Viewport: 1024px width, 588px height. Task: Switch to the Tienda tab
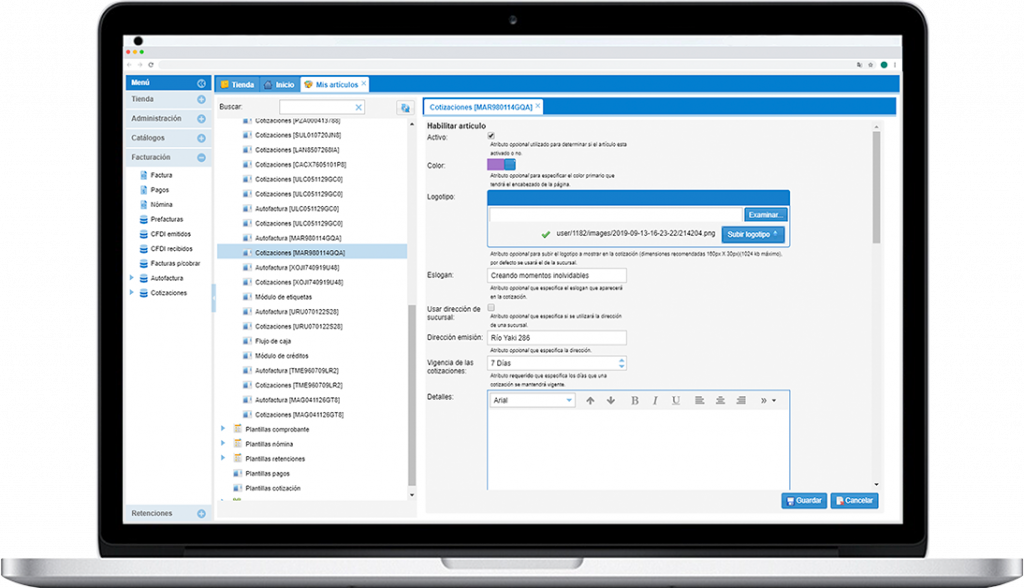point(238,85)
